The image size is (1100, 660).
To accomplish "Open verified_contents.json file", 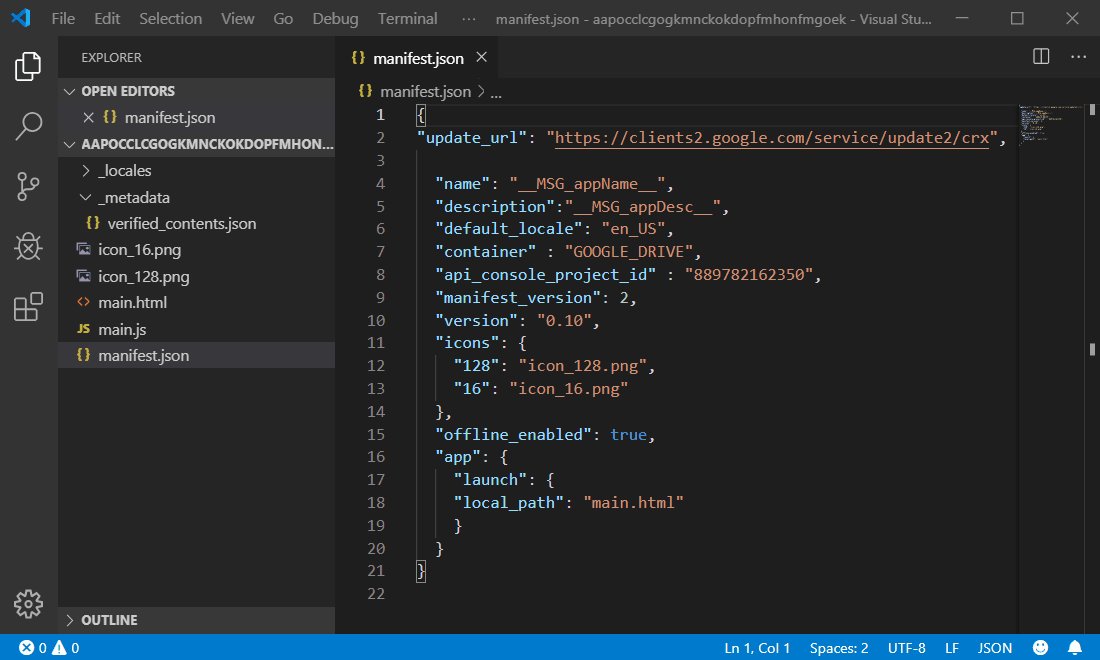I will [196, 223].
